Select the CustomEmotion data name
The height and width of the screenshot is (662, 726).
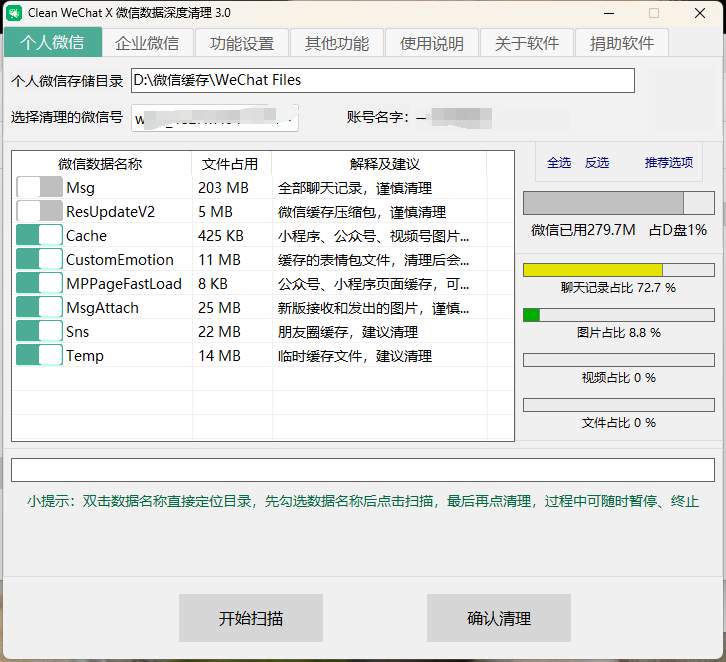(x=120, y=260)
